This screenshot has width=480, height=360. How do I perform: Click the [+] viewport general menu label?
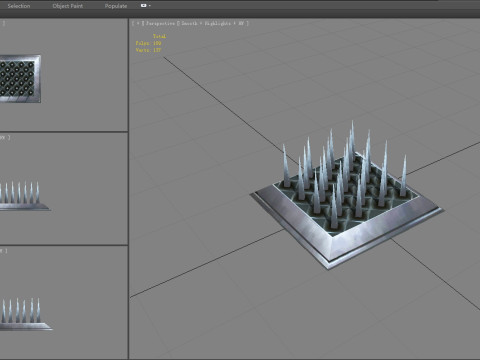(138, 23)
